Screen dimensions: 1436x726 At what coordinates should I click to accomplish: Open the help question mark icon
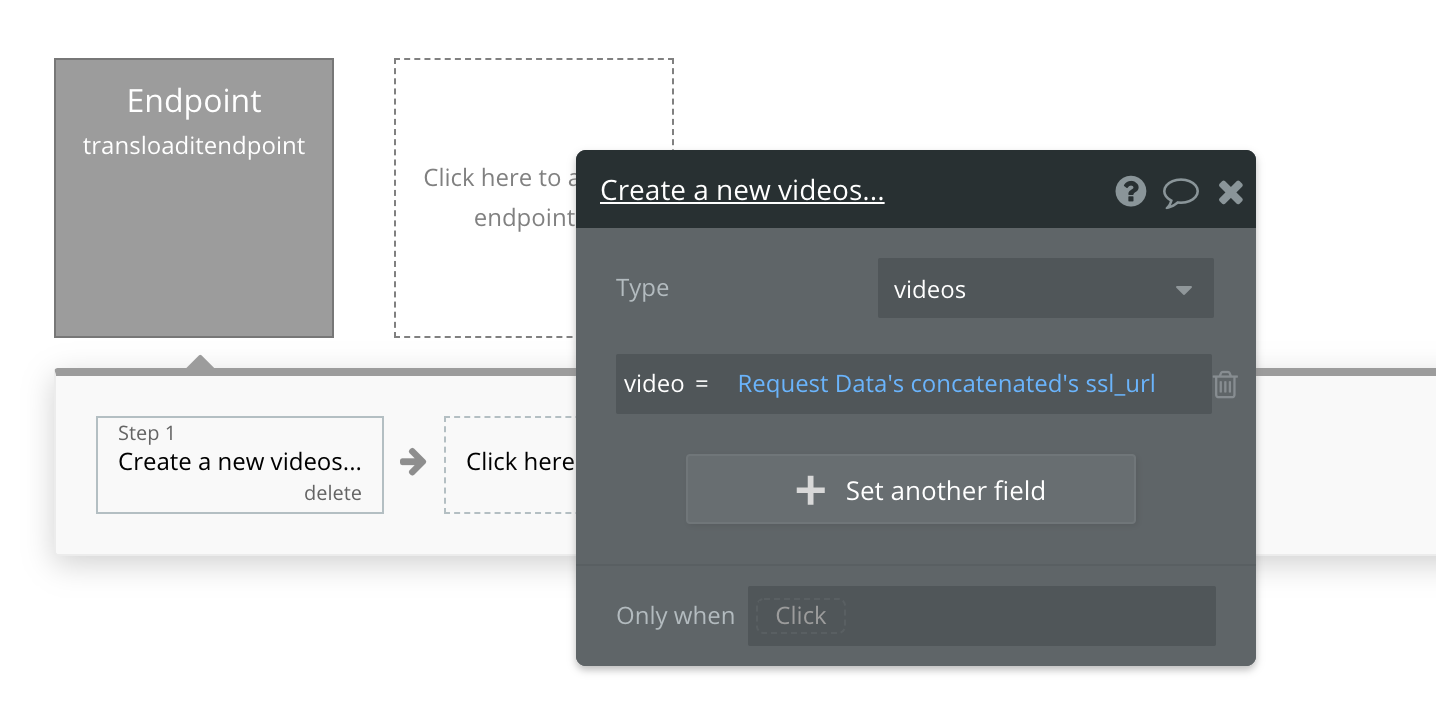pyautogui.click(x=1130, y=191)
